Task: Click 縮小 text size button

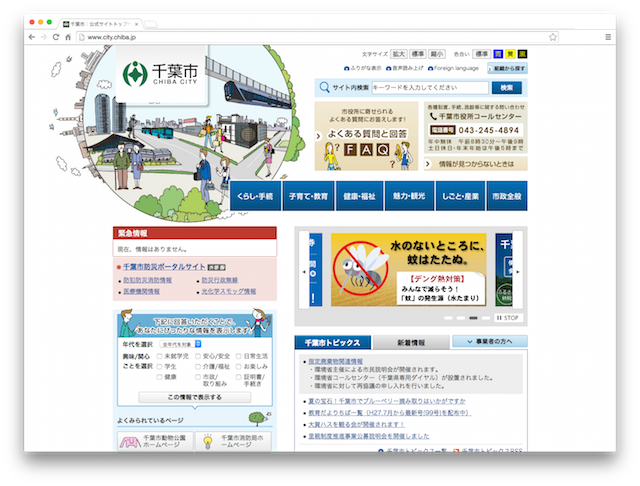Action: click(437, 54)
